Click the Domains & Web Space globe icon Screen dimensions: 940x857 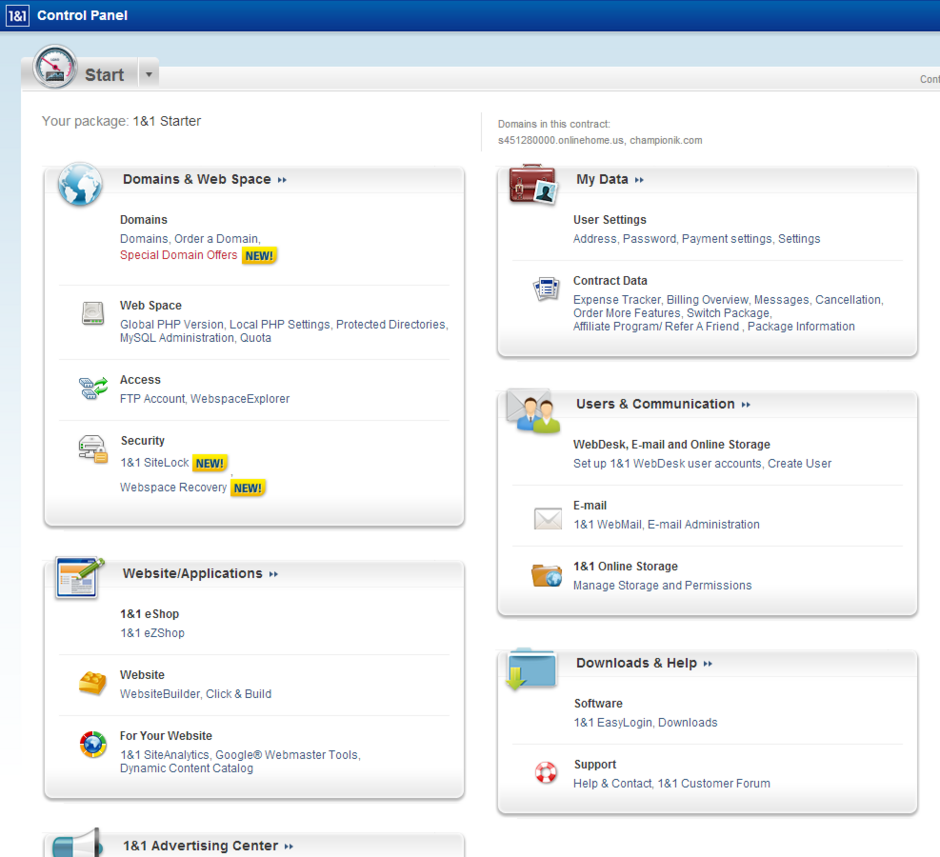80,184
